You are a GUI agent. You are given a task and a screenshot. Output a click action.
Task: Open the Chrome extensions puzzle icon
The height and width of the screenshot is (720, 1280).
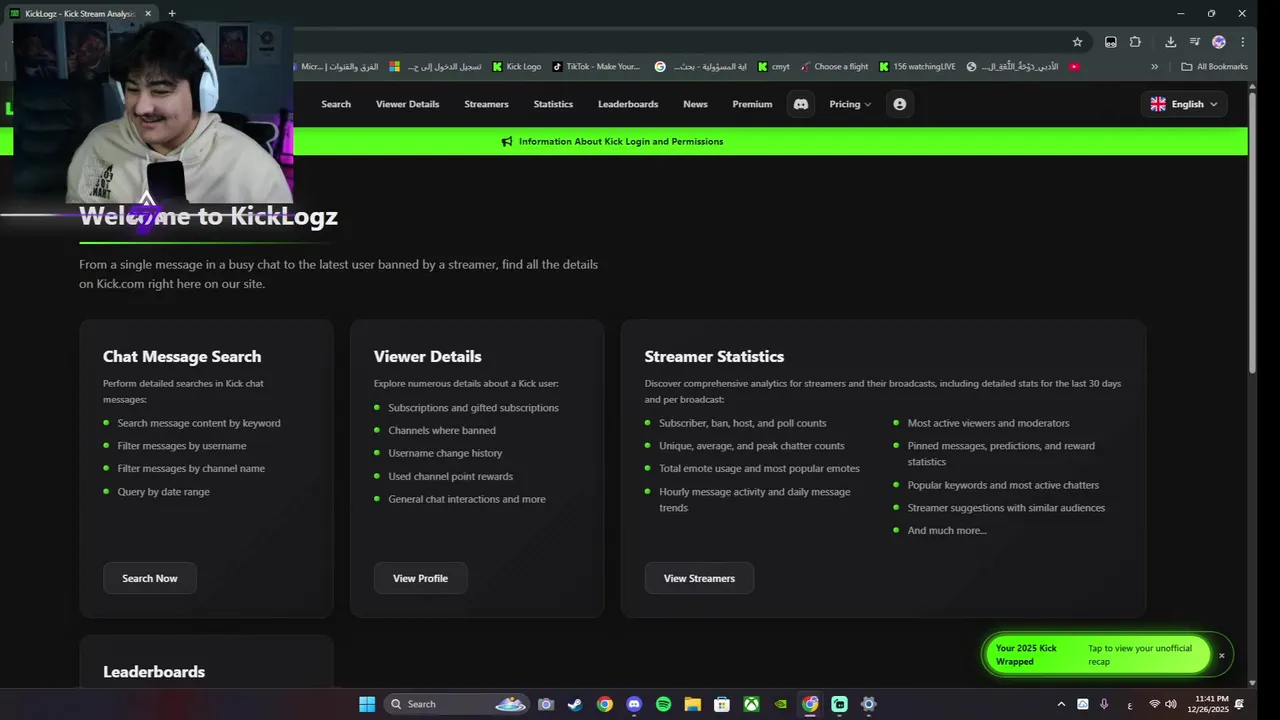point(1135,42)
